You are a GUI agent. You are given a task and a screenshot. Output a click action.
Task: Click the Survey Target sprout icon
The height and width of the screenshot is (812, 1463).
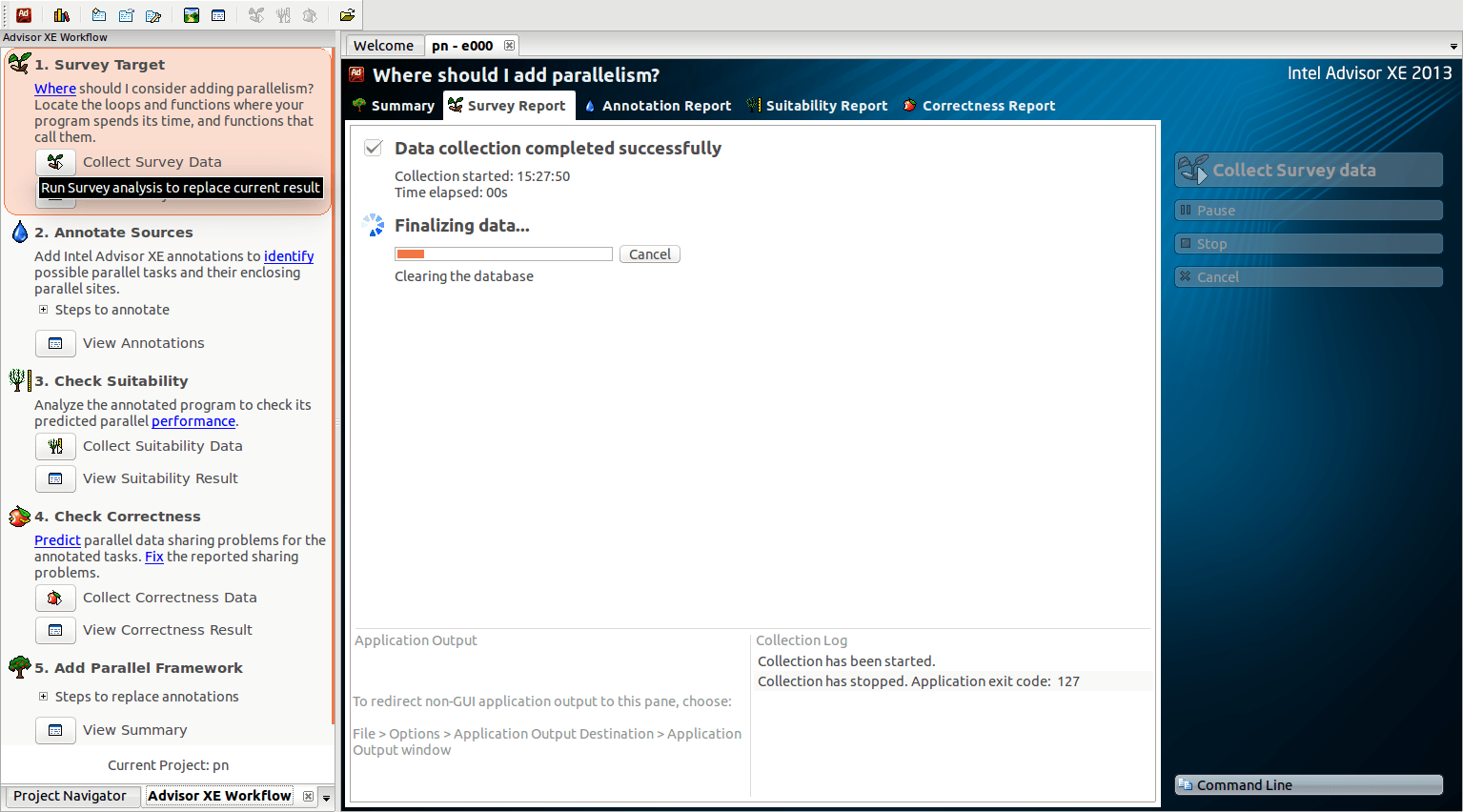tap(19, 64)
